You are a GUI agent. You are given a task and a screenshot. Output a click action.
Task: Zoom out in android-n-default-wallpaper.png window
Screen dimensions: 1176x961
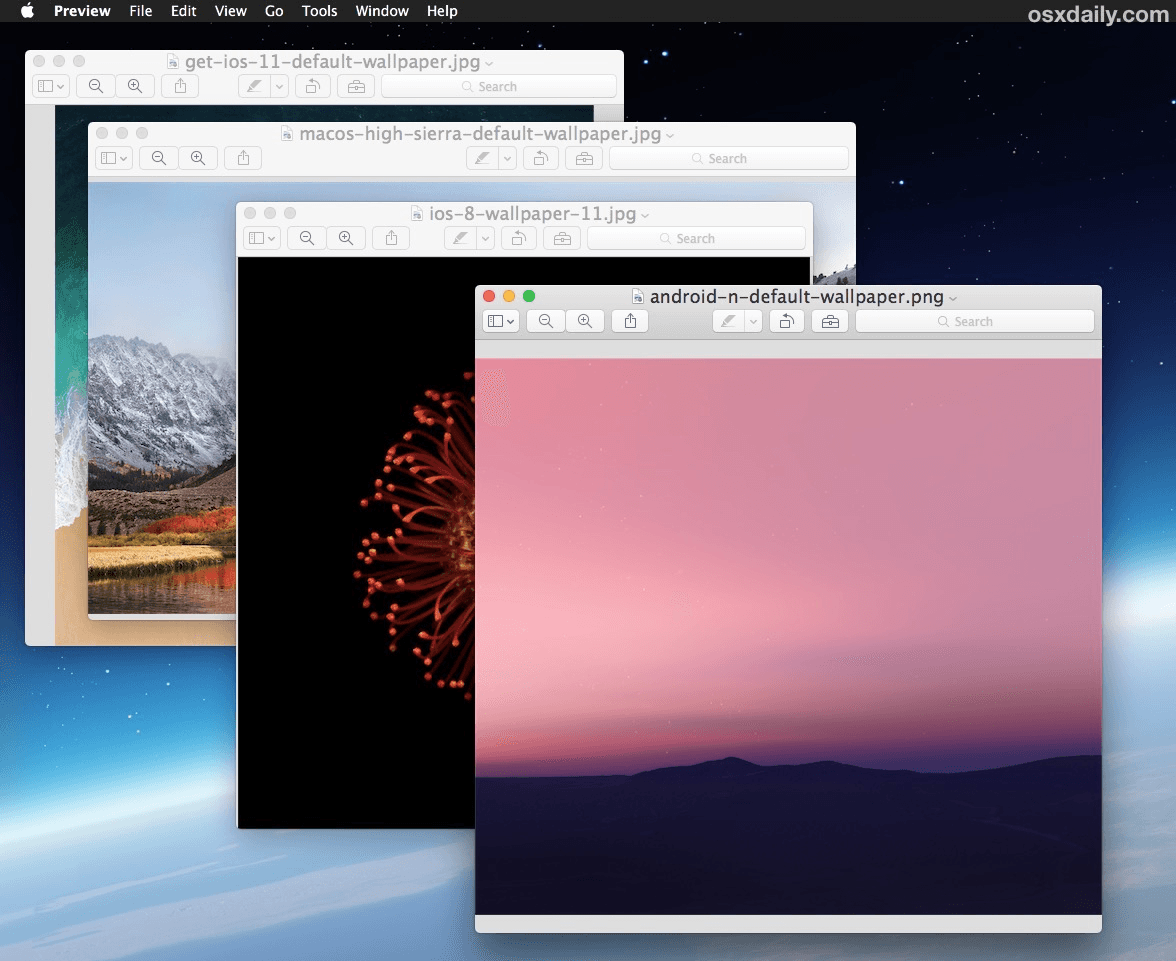(545, 321)
